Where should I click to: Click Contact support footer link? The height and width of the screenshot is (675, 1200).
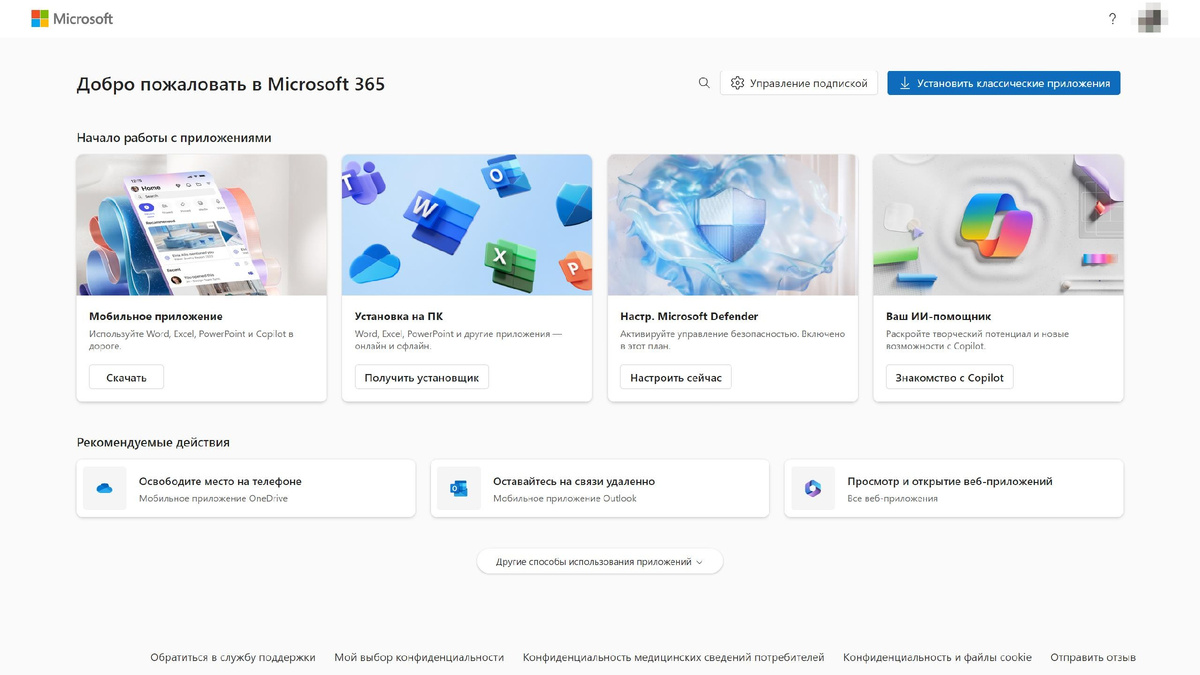click(233, 657)
